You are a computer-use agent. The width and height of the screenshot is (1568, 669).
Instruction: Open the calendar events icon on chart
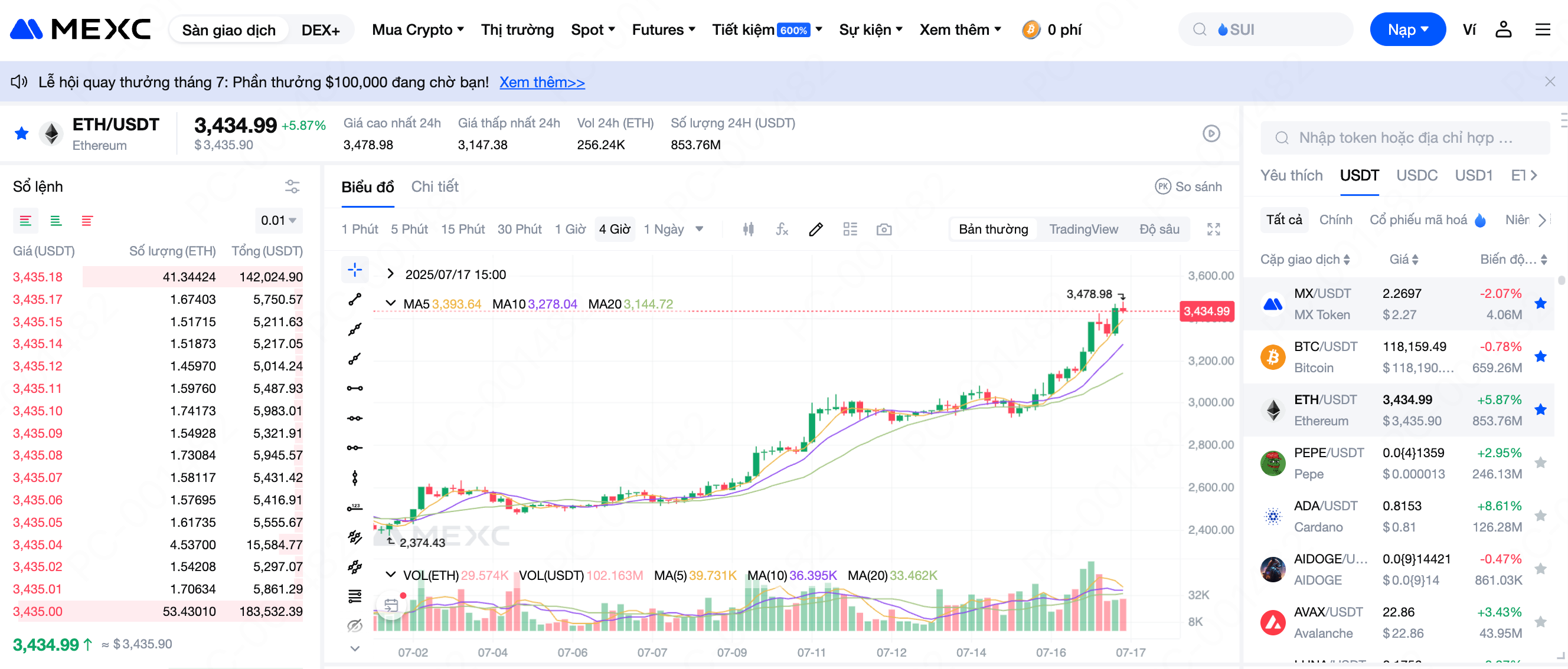click(391, 605)
